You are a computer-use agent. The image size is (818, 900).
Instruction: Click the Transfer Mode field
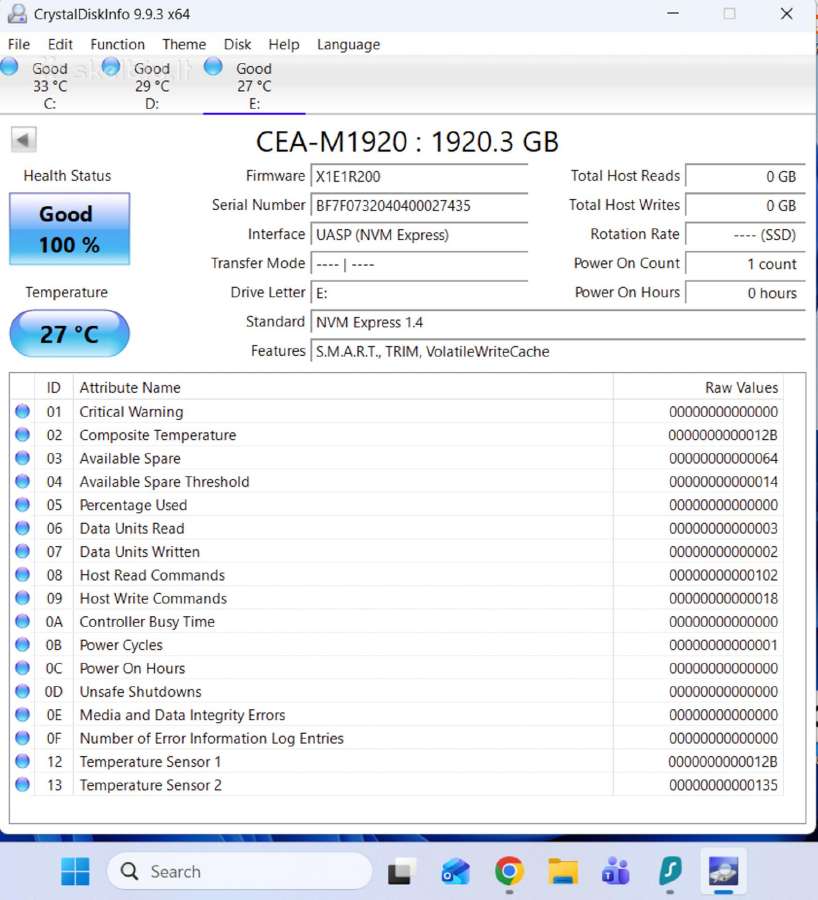pos(419,264)
